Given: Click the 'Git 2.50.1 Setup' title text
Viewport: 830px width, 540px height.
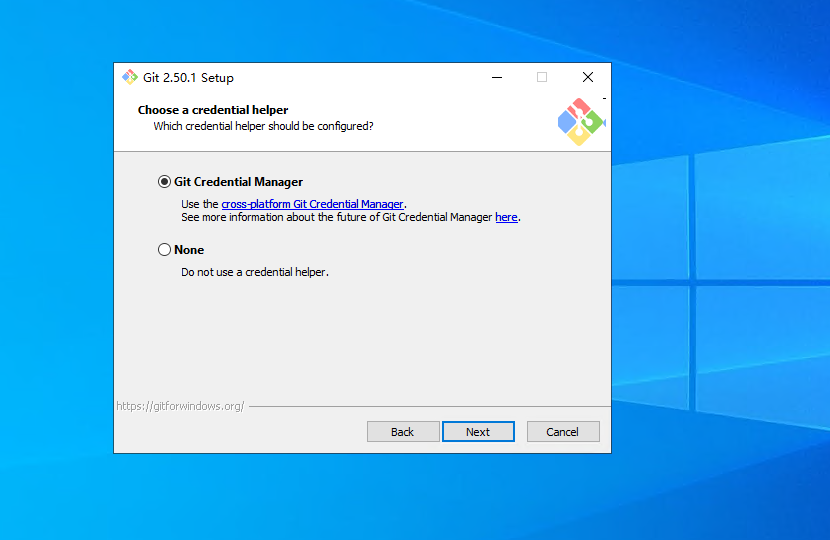Looking at the screenshot, I should [x=188, y=77].
